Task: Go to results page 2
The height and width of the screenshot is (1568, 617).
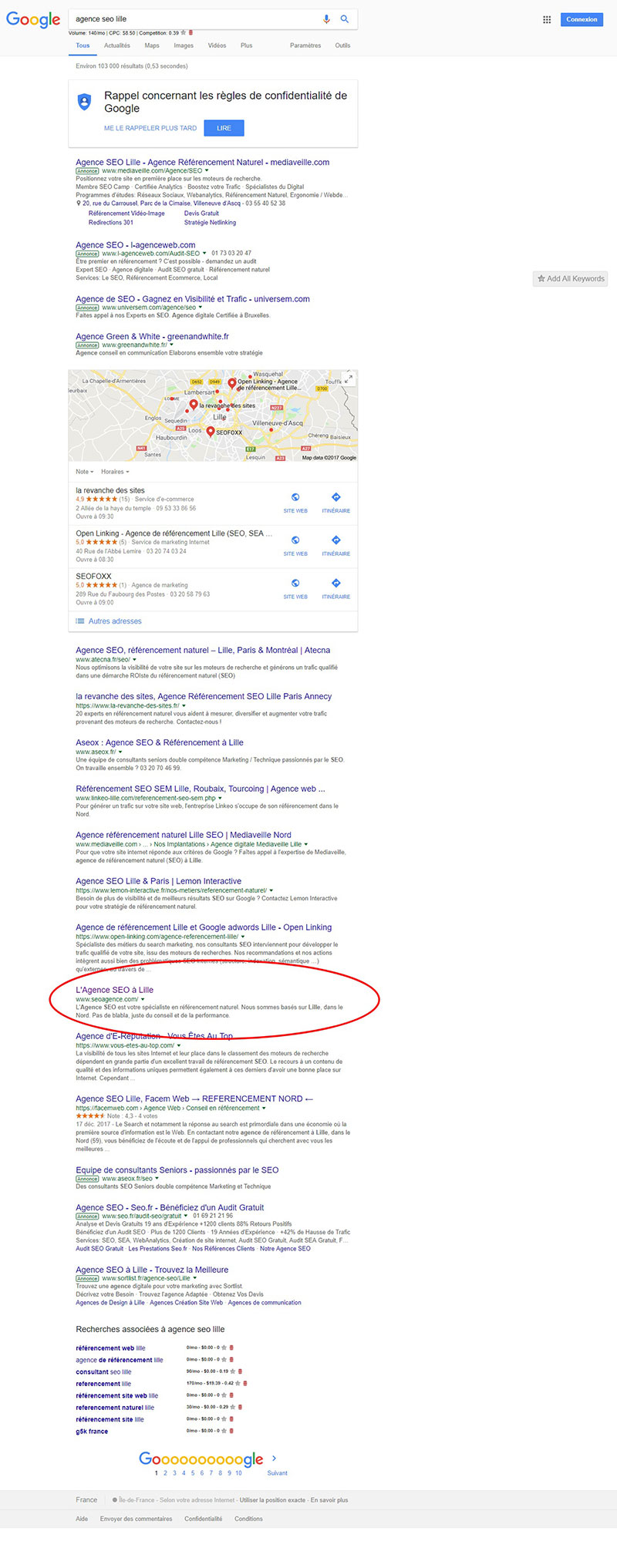Action: pyautogui.click(x=165, y=1473)
